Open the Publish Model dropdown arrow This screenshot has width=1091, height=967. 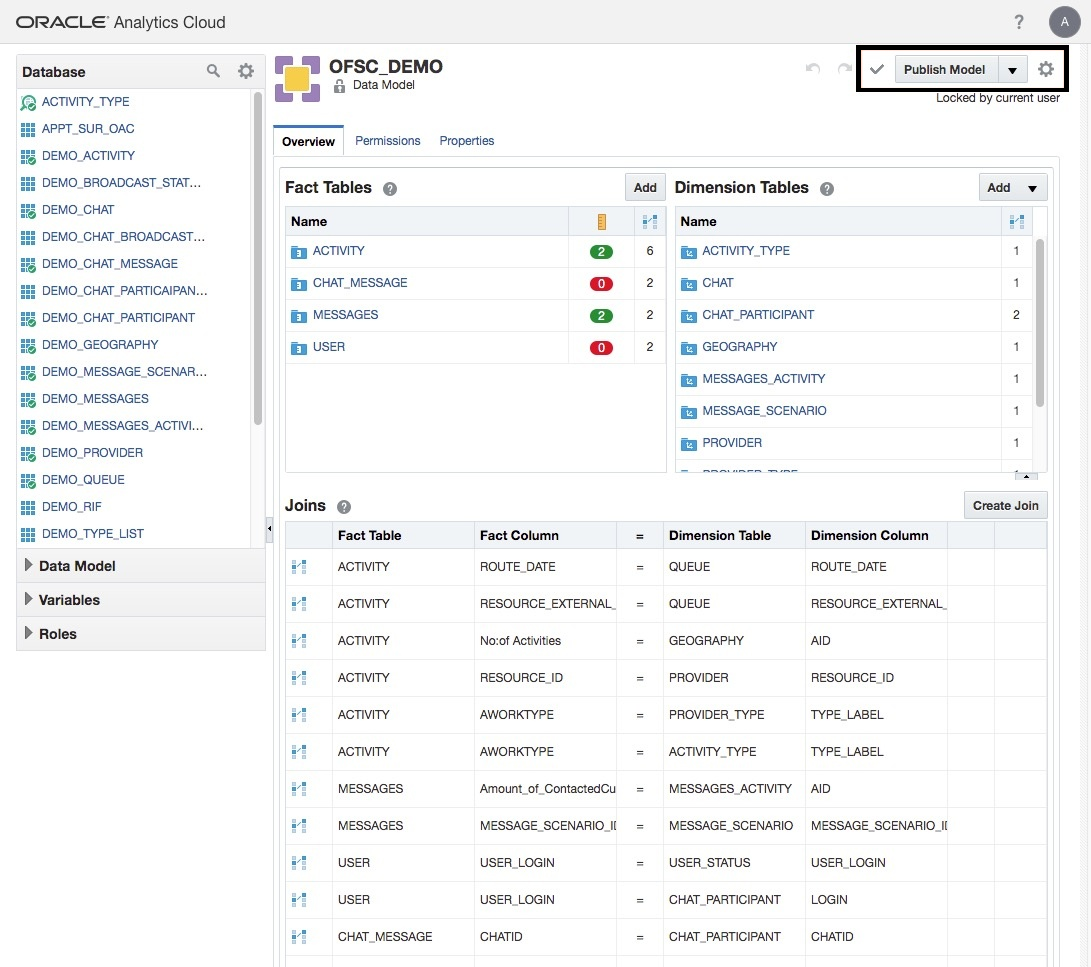coord(1013,70)
